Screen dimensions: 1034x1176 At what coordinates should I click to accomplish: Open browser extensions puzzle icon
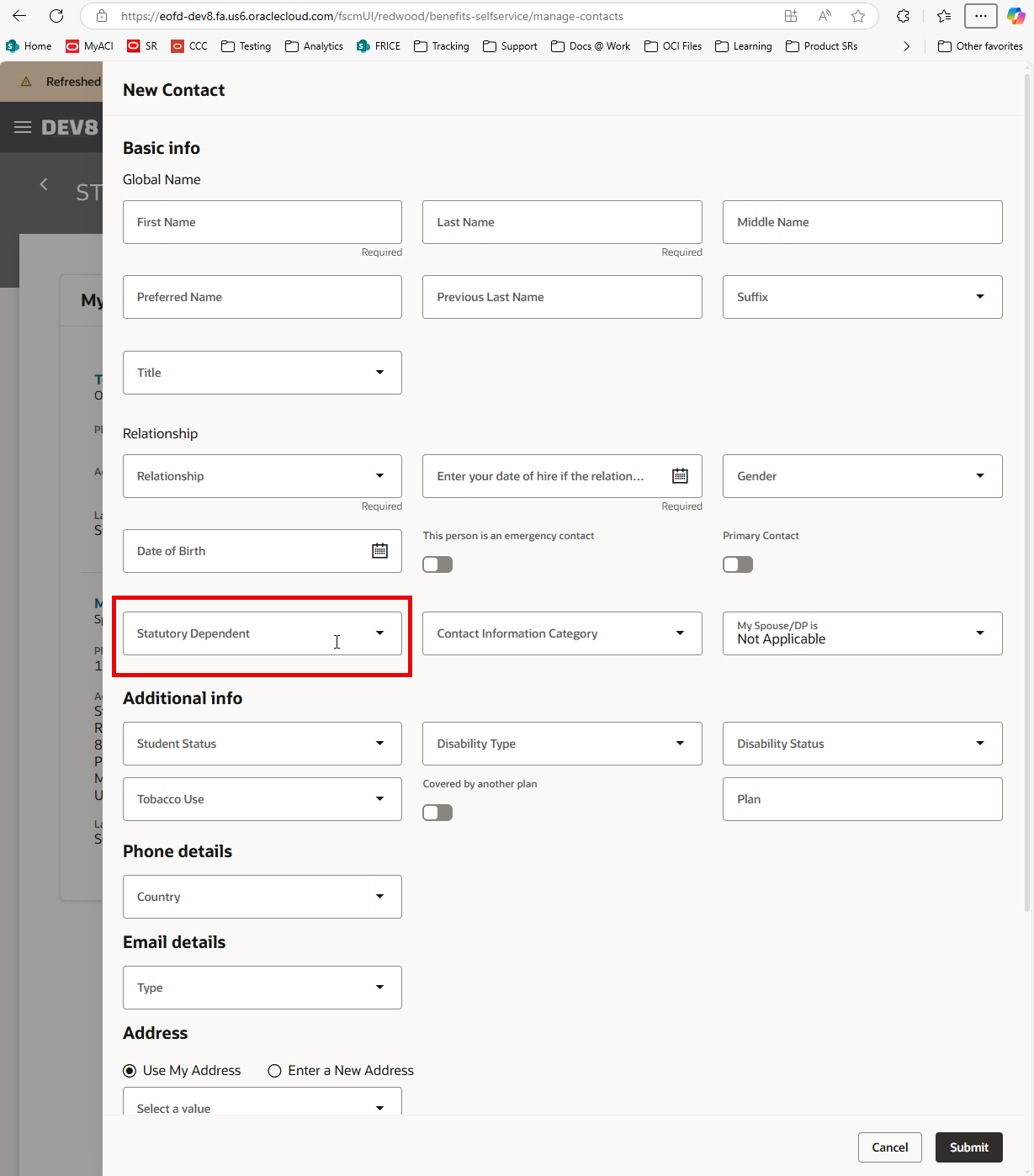pos(904,16)
